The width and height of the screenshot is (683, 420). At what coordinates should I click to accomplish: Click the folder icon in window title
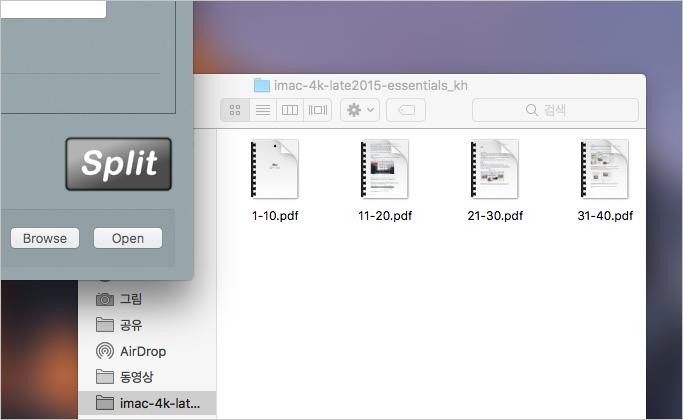pyautogui.click(x=262, y=85)
